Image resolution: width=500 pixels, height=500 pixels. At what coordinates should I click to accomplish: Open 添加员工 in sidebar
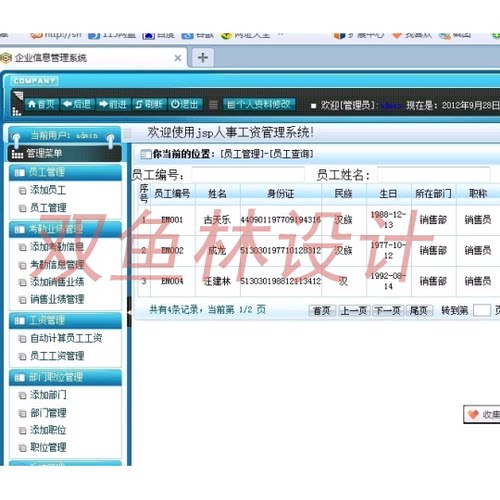coord(48,190)
